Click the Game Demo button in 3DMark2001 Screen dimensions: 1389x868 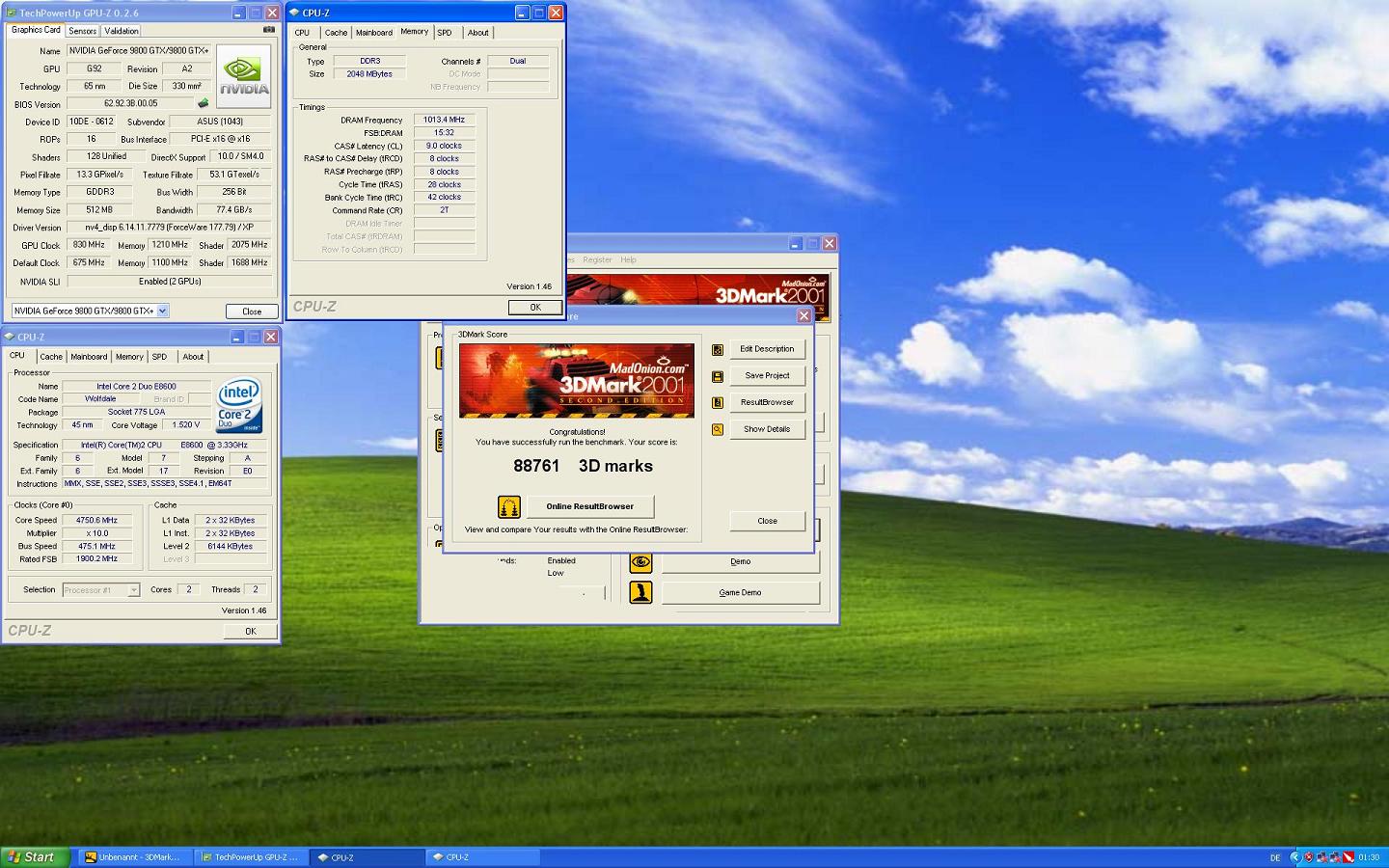(740, 592)
